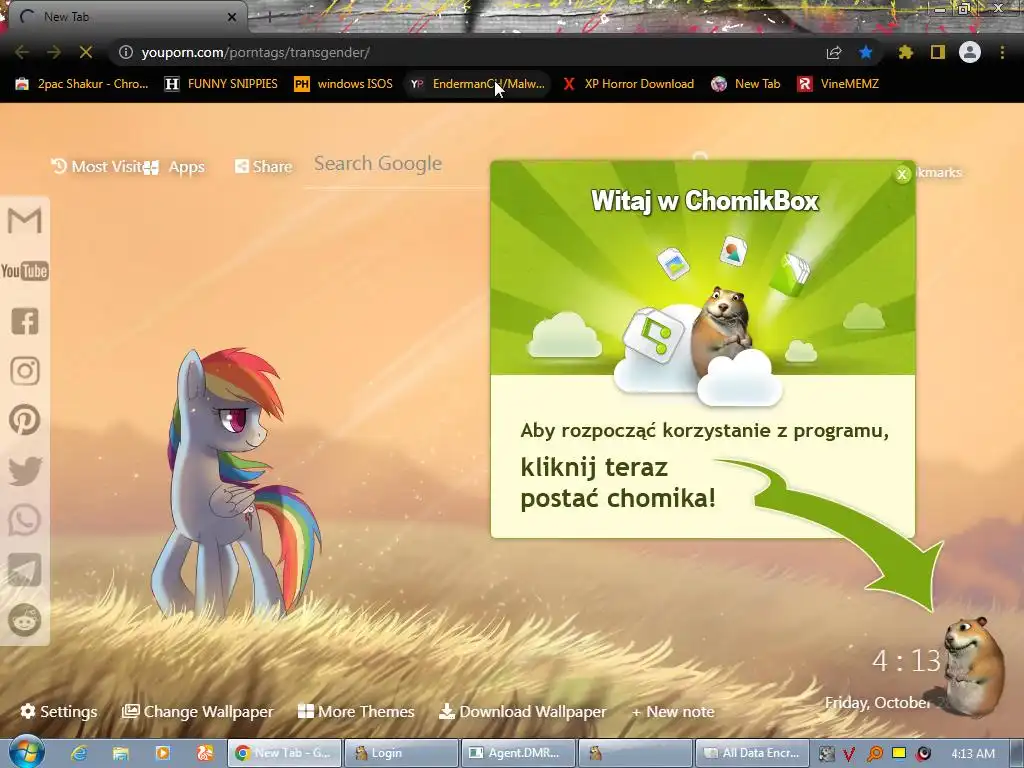This screenshot has height=768, width=1024.
Task: Open FUNNY SNIPPIES bookmark
Action: [221, 84]
